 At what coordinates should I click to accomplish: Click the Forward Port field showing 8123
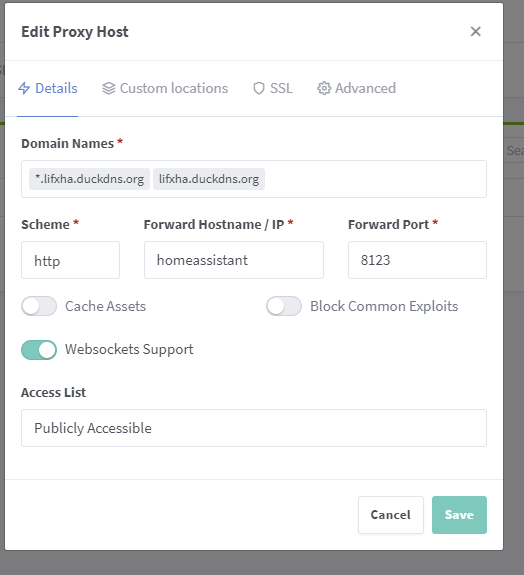coord(417,260)
